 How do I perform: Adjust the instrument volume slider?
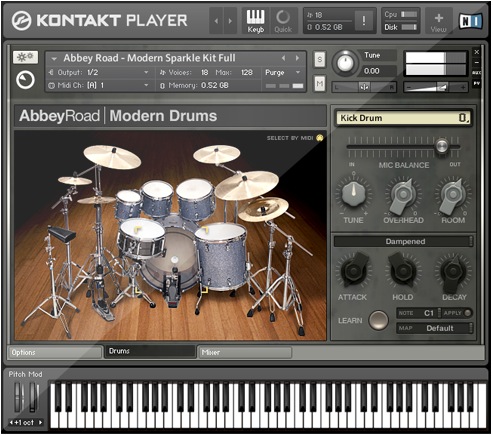[x=436, y=87]
